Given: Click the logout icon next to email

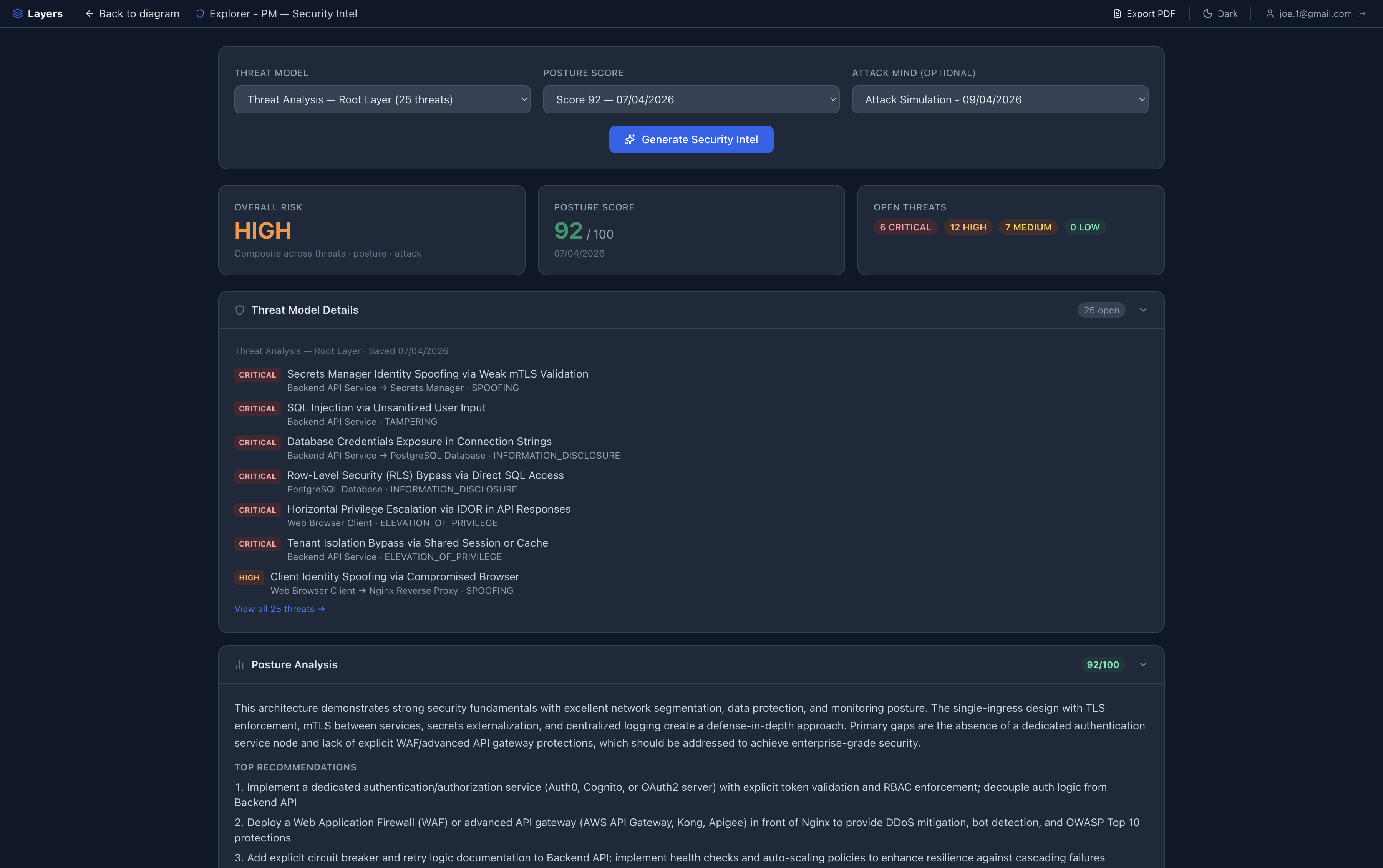Looking at the screenshot, I should coord(1361,13).
